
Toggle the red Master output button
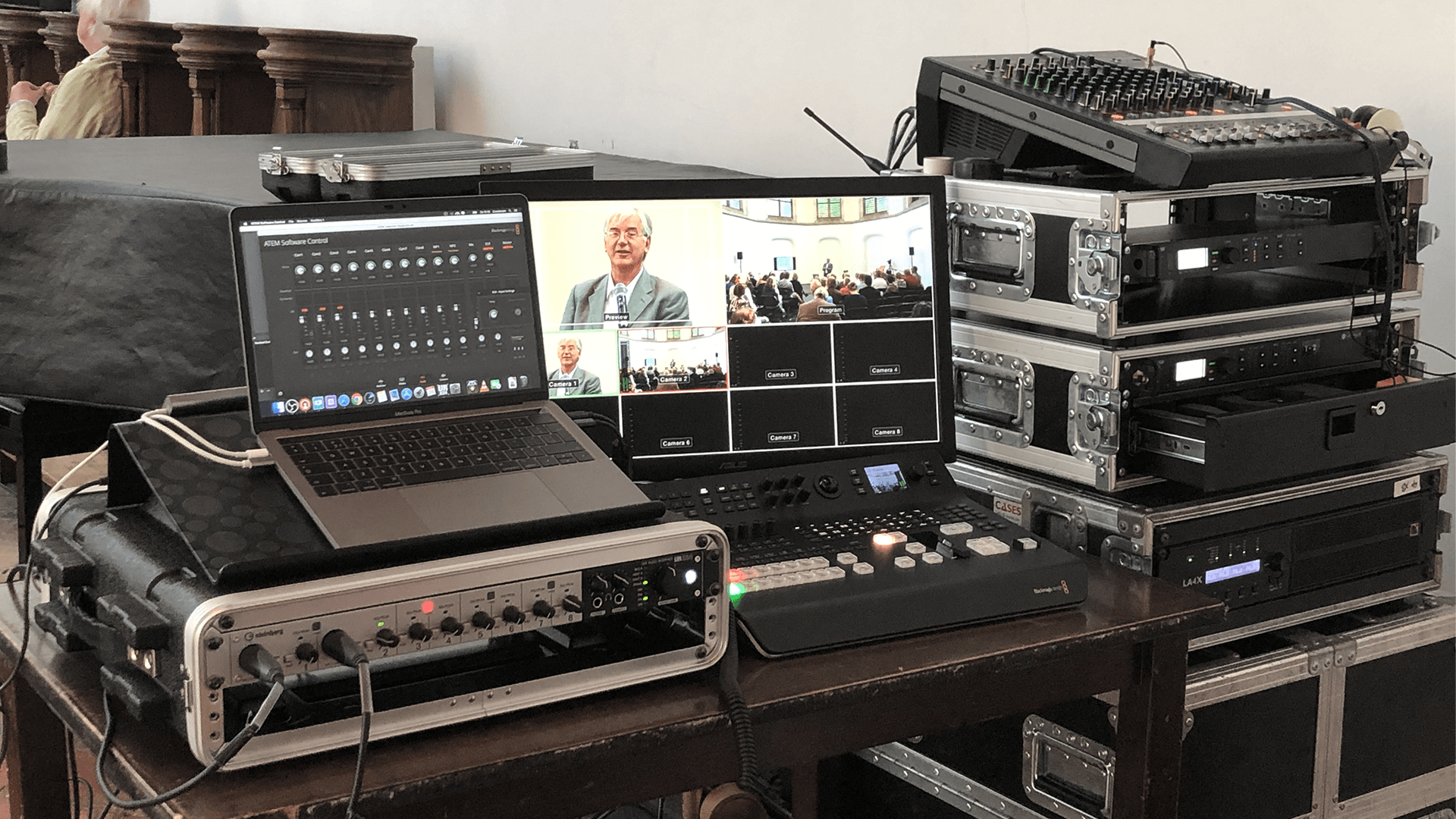(x=508, y=247)
